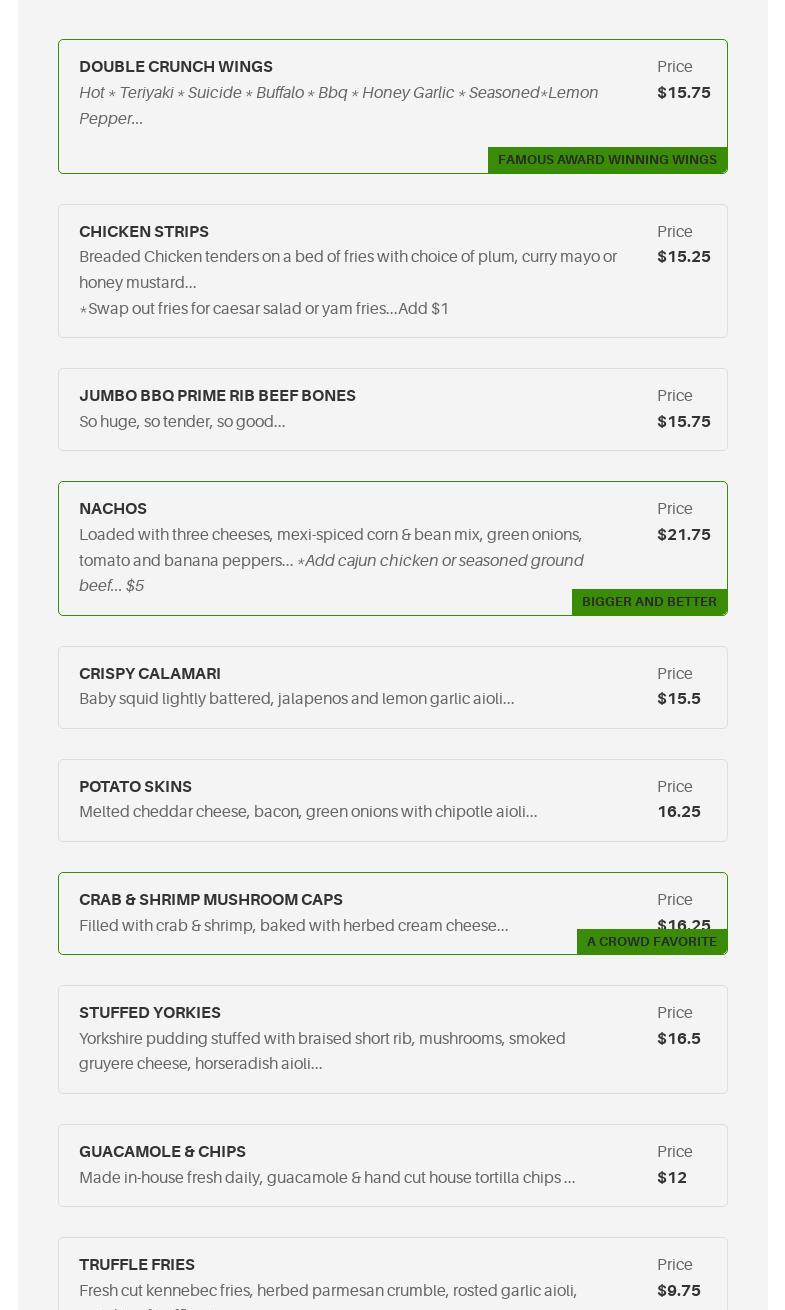Screen dimensions: 785x1310
Task: Select the Double Crunch Wings menu item
Action: click(392, 106)
